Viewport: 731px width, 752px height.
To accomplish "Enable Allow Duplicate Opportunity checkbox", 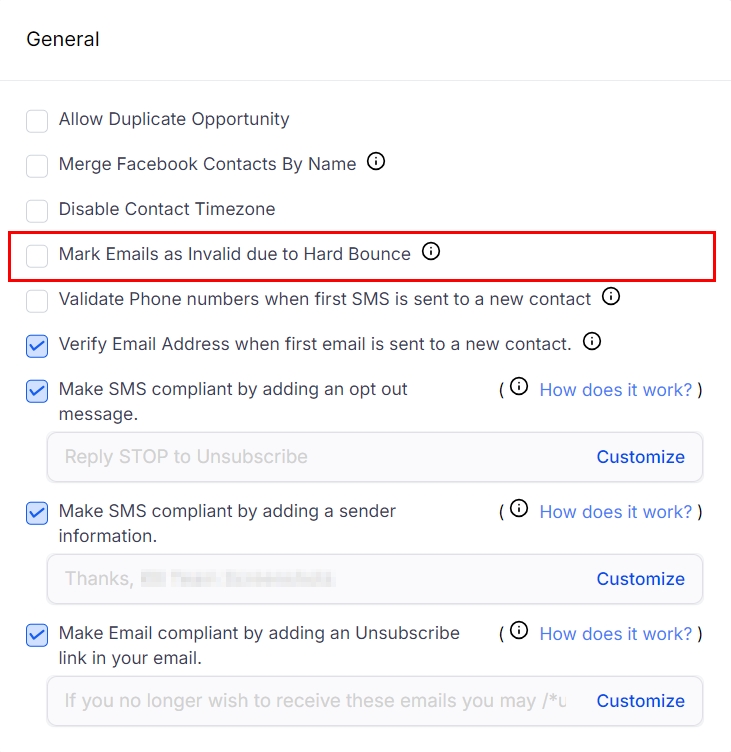I will [x=37, y=121].
